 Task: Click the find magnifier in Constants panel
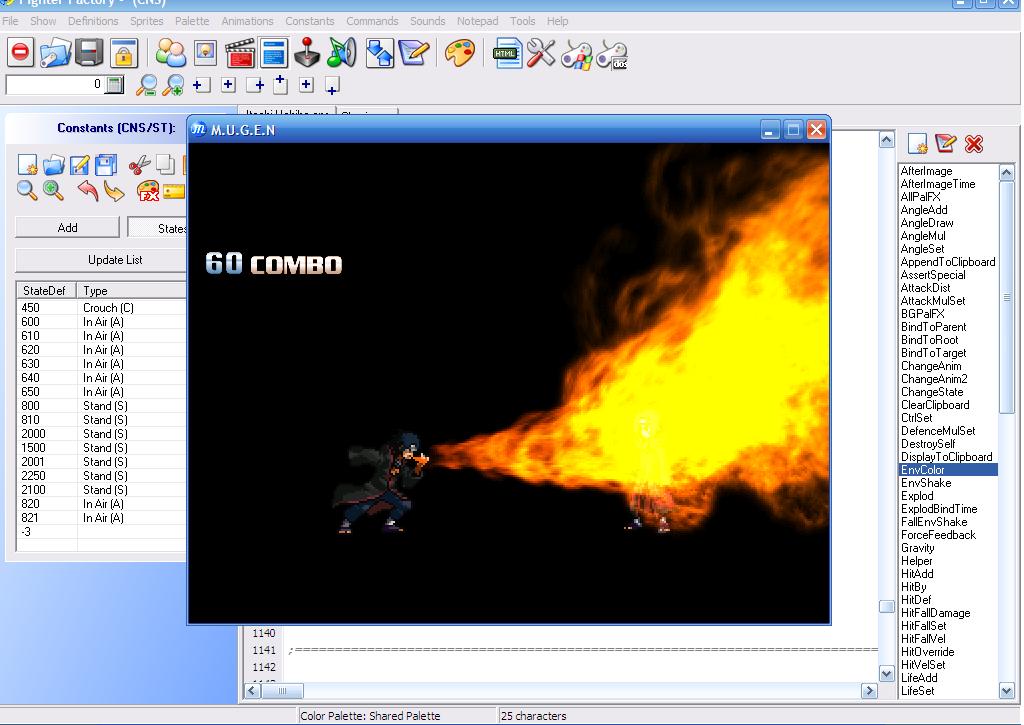pos(27,190)
